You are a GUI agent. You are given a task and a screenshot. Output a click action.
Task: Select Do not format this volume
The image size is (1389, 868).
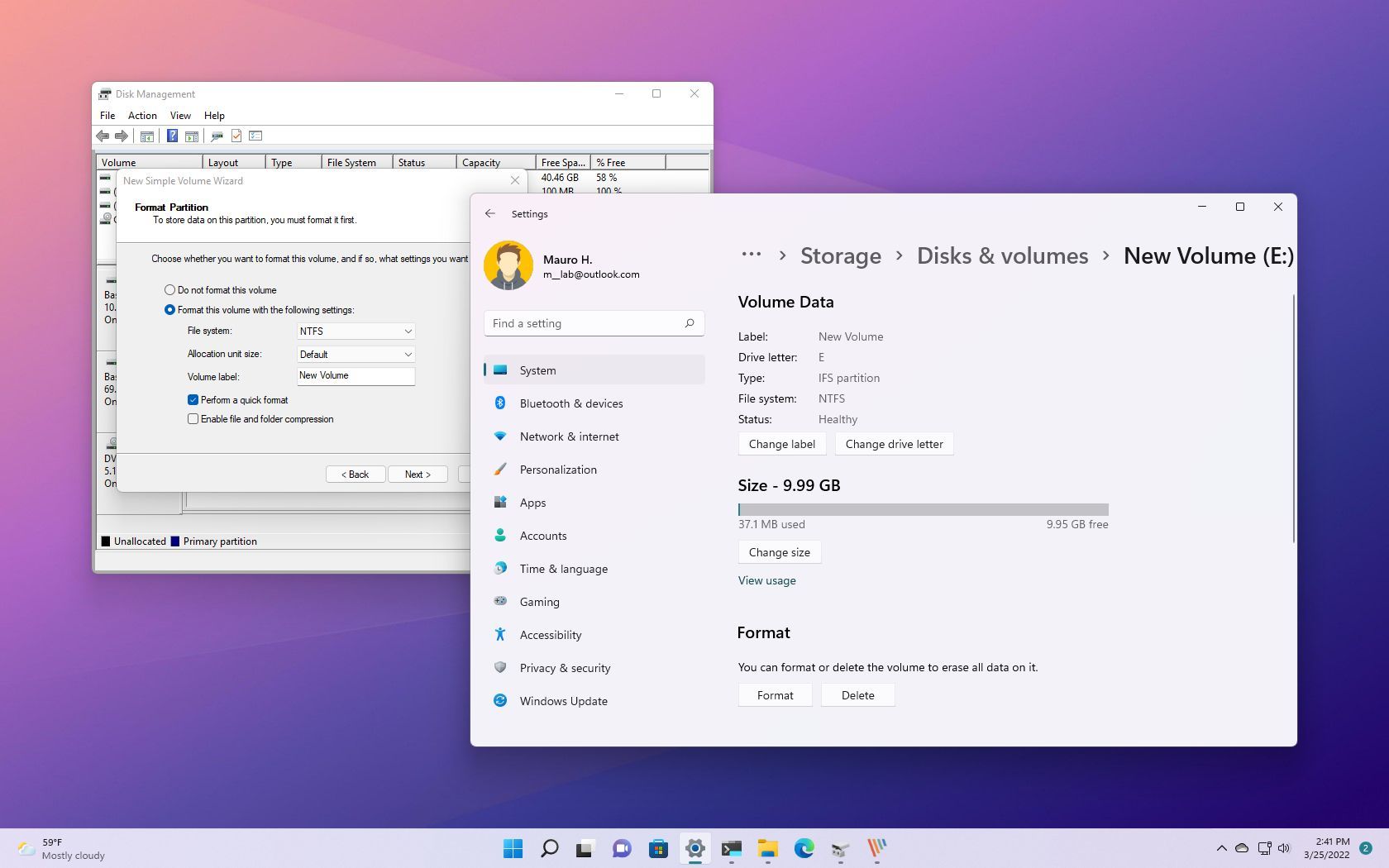point(169,289)
